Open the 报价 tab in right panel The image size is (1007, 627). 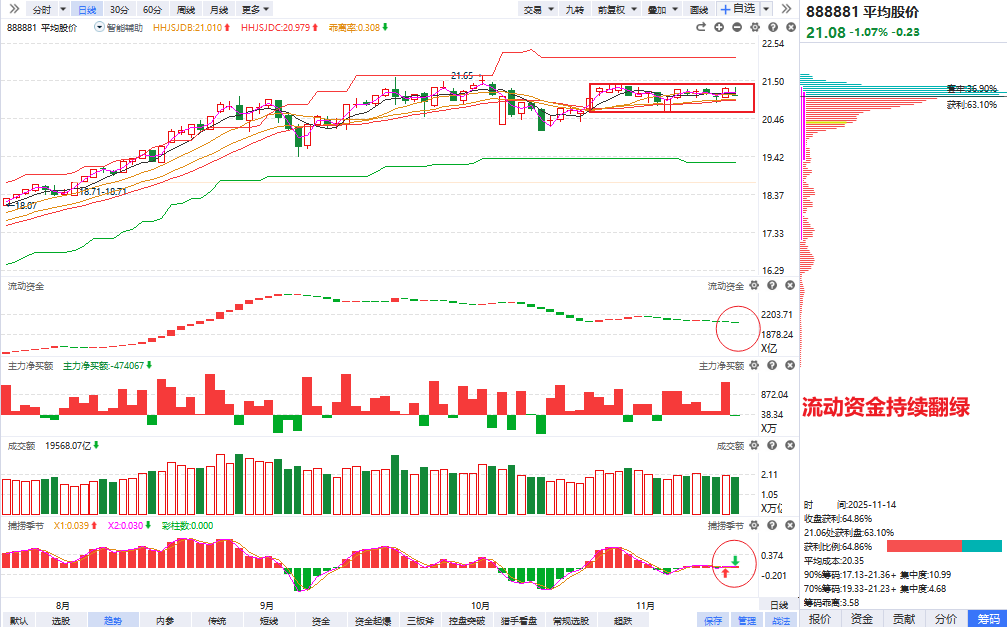click(x=819, y=619)
